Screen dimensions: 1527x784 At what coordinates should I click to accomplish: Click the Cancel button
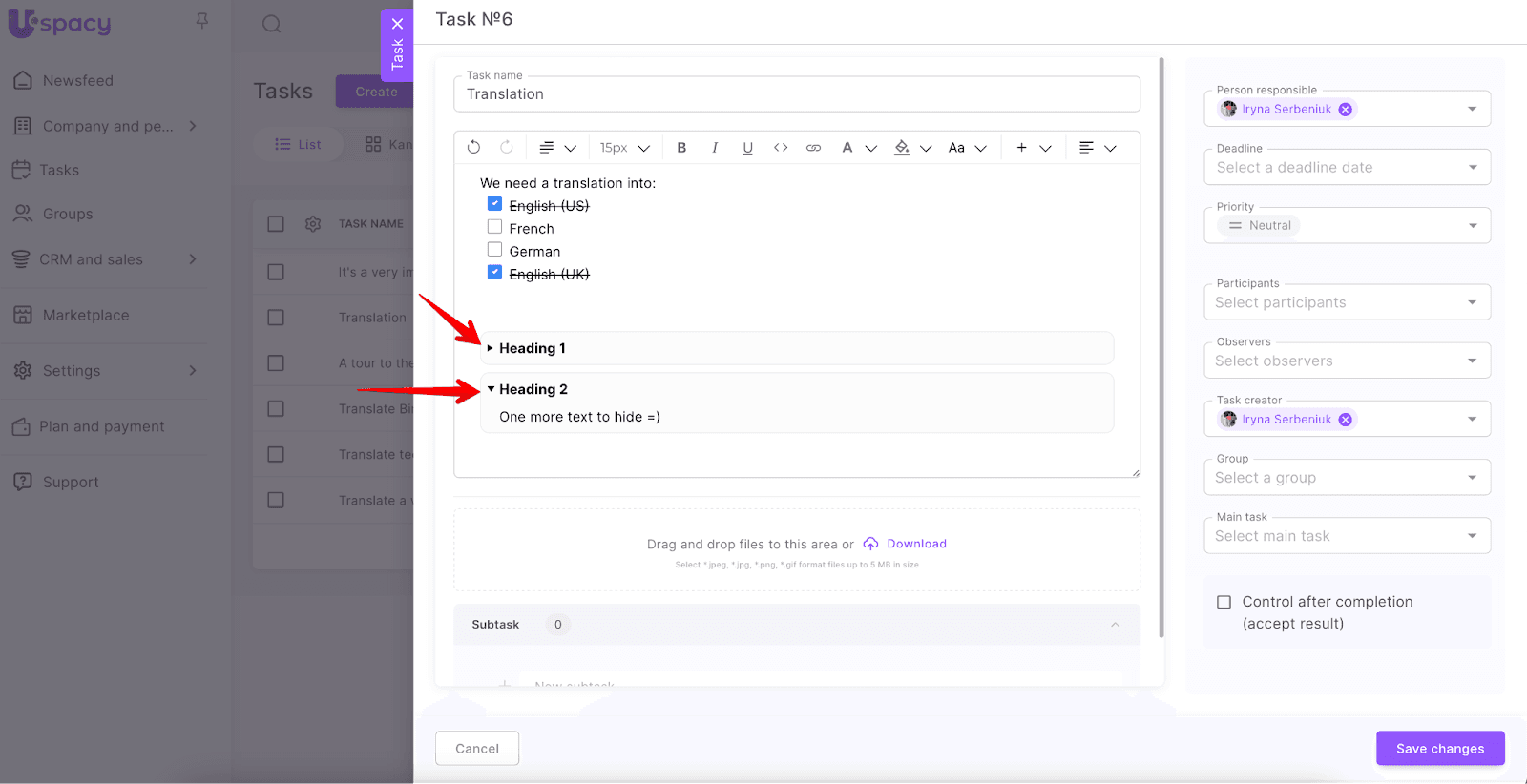tap(477, 749)
